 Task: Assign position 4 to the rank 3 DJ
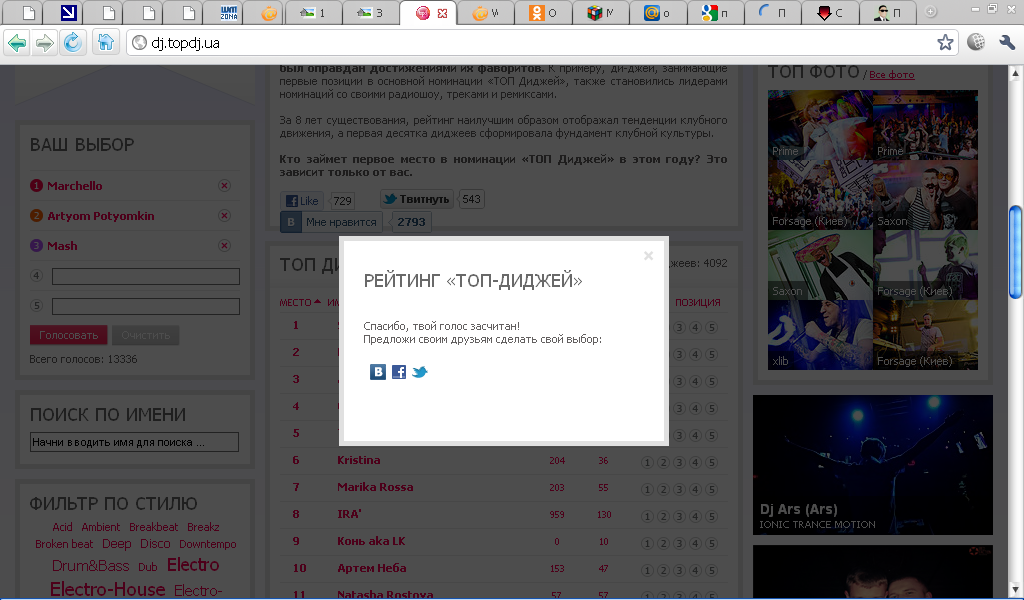[695, 381]
